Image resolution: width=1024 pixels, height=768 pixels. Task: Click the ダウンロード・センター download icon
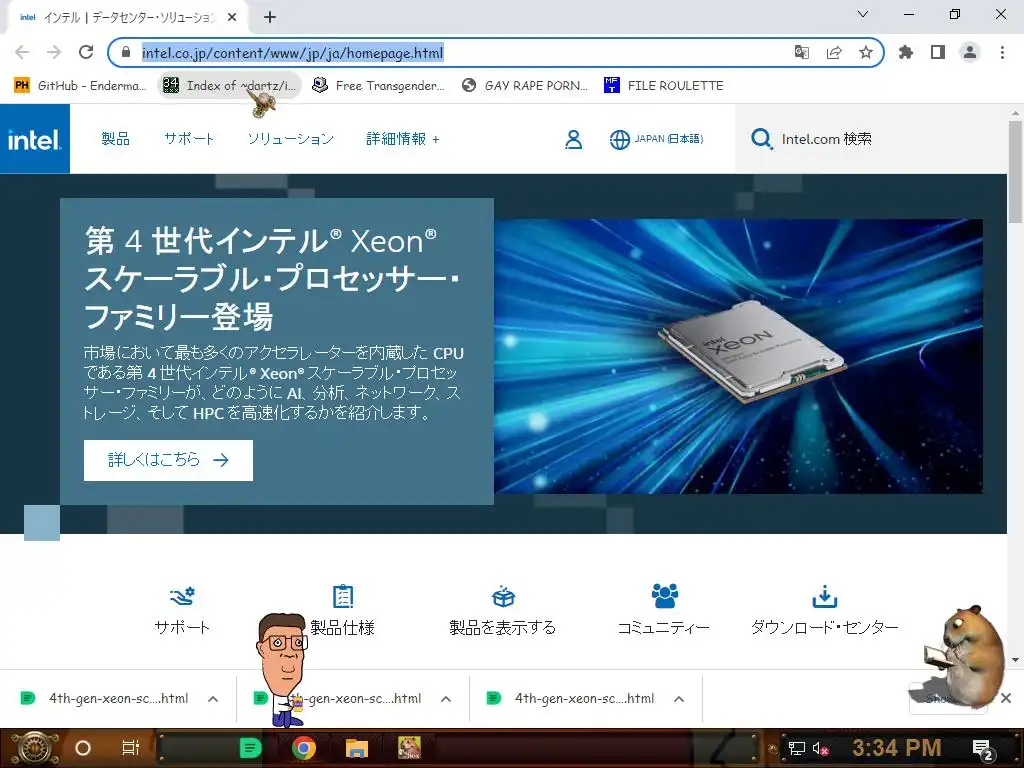point(825,596)
